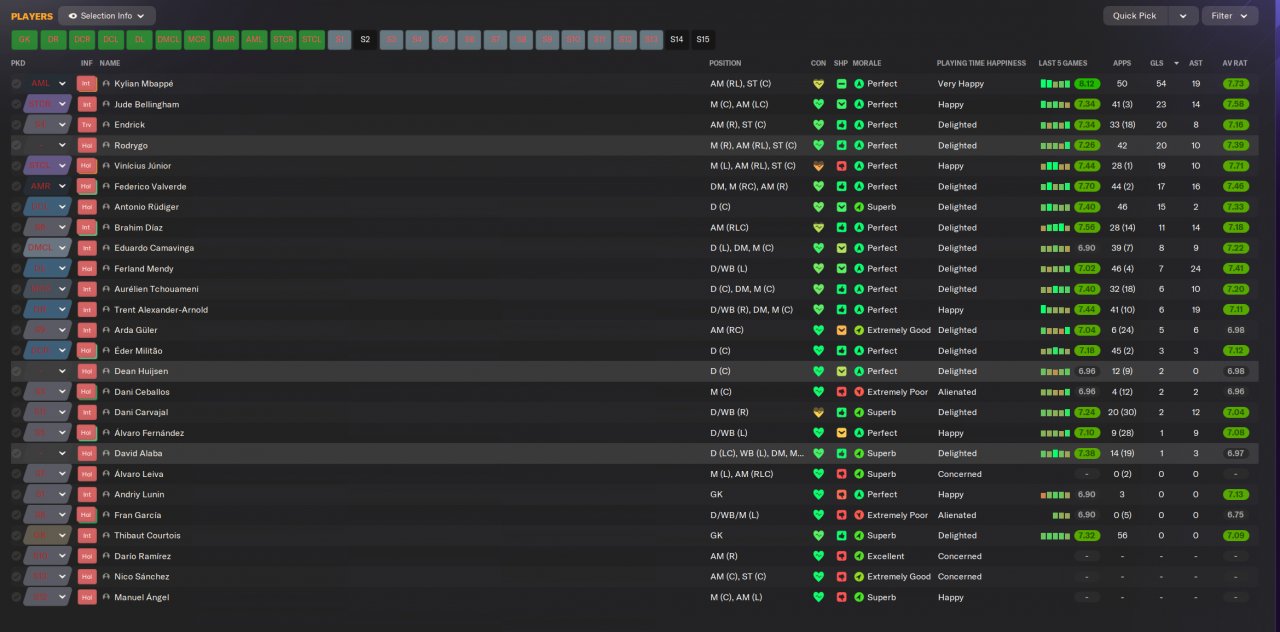Screen dimensions: 1280x632
Task: Click the Int info badge for Kylian Mbappé
Action: click(87, 84)
